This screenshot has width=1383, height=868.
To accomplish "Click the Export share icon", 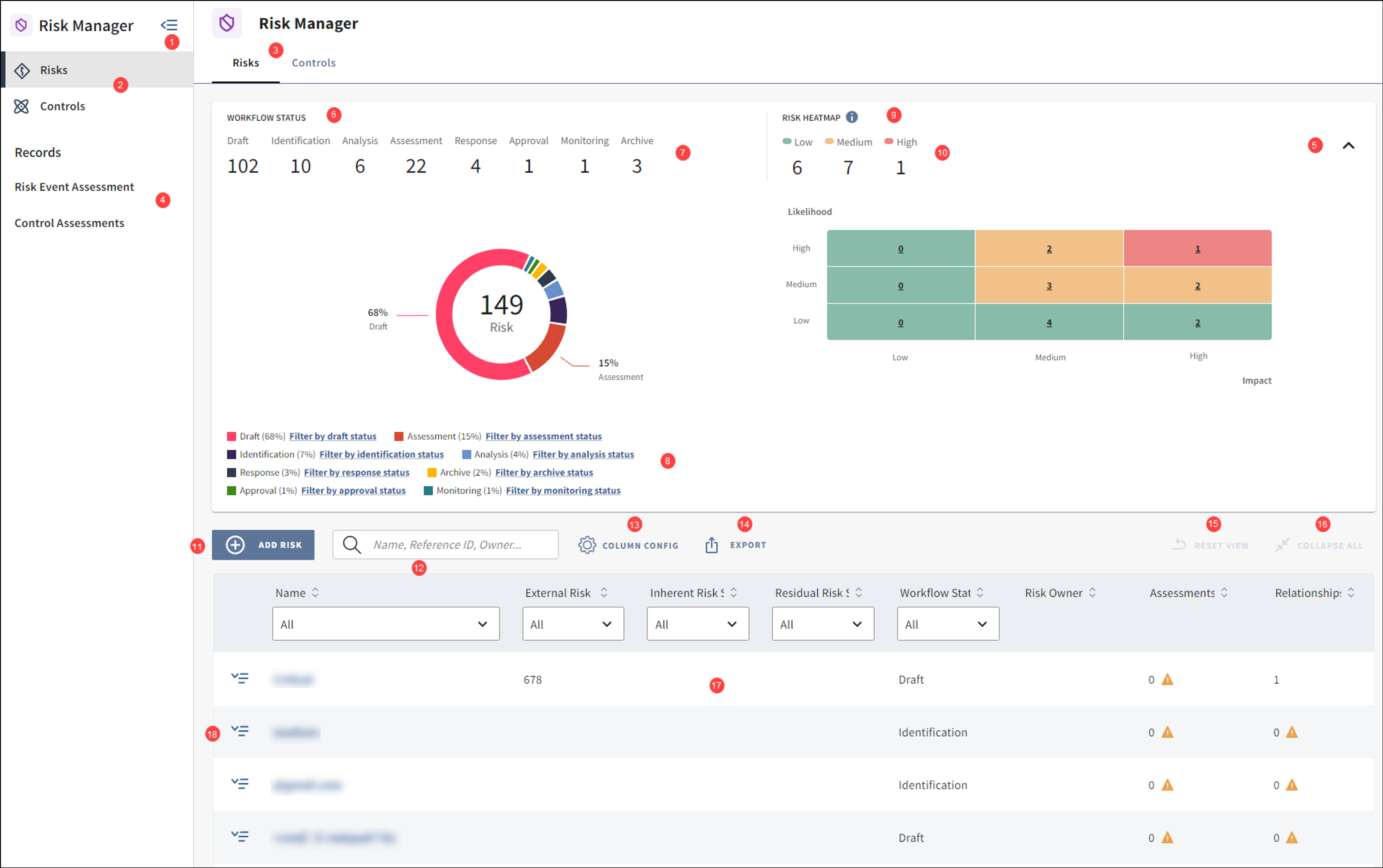I will point(712,545).
